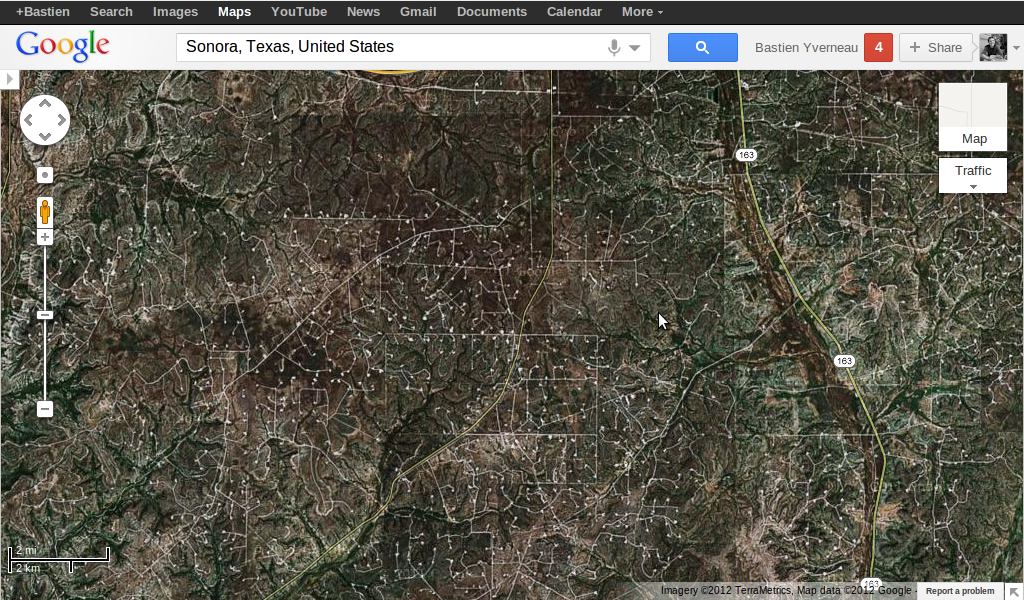This screenshot has width=1024, height=600.
Task: Pan the map up with the arrow
Action: 45,105
